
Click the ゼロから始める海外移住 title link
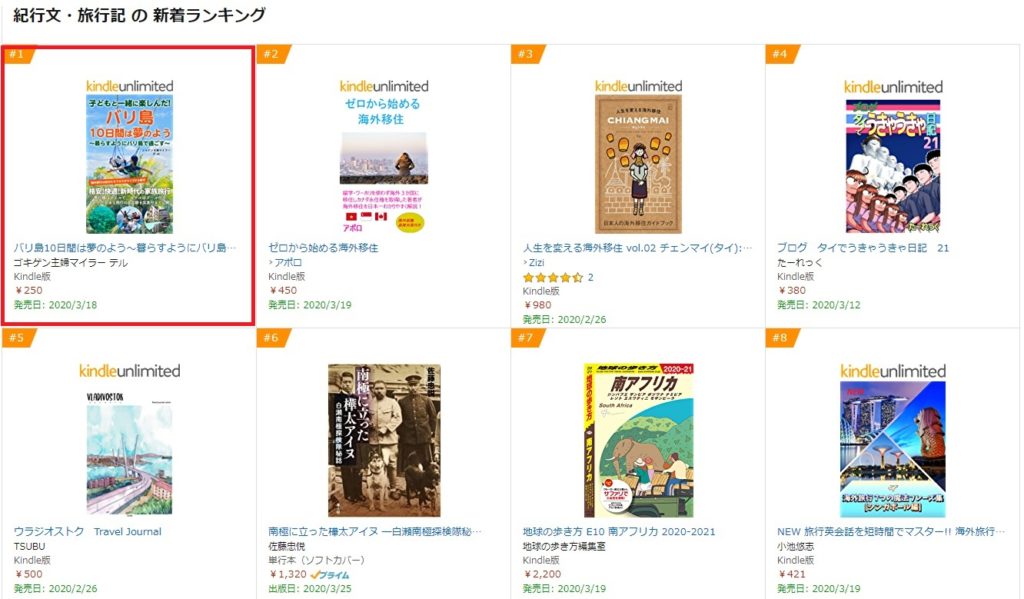click(x=324, y=247)
